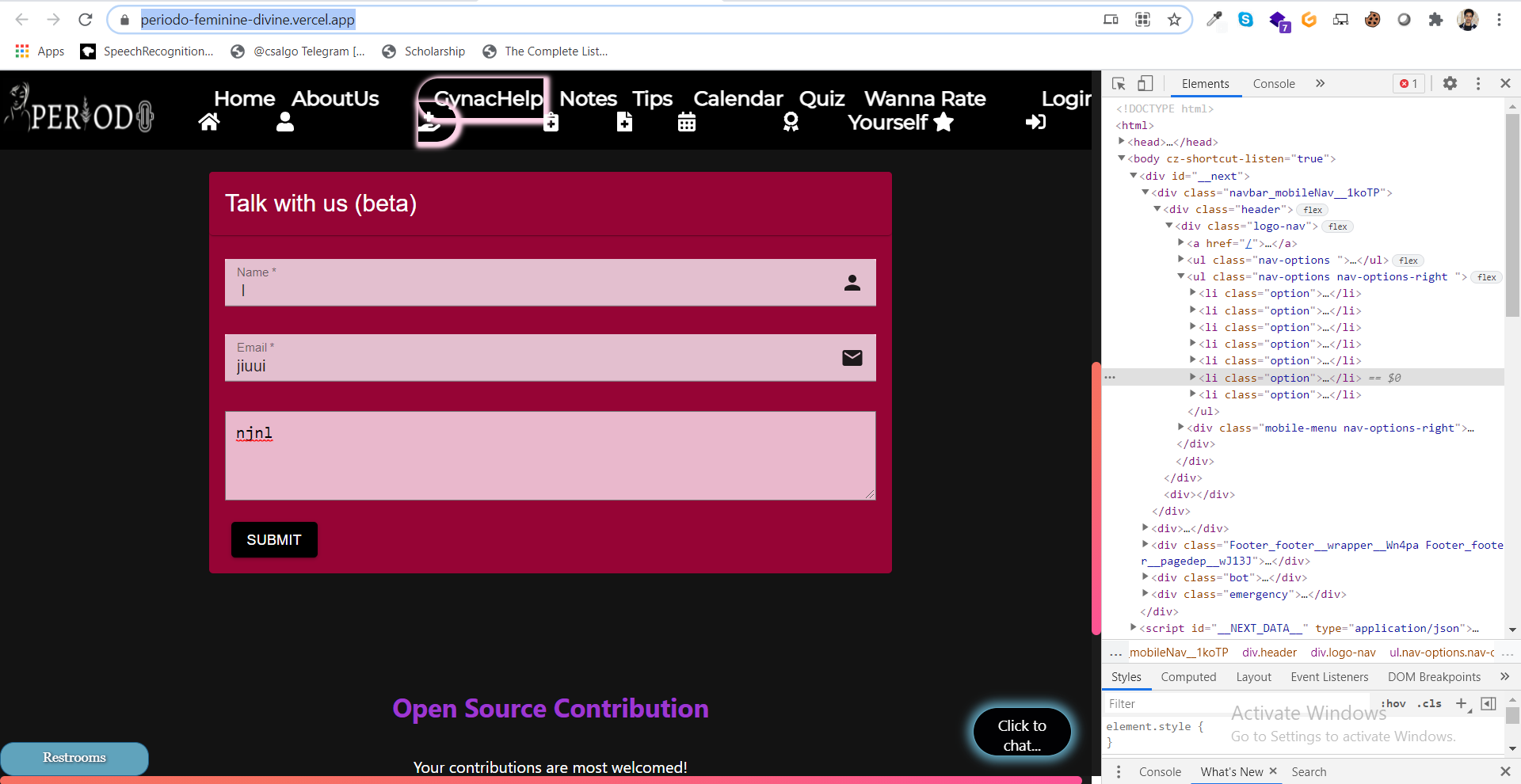The height and width of the screenshot is (784, 1521).
Task: Click the SUBMIT button on the form
Action: pyautogui.click(x=273, y=539)
